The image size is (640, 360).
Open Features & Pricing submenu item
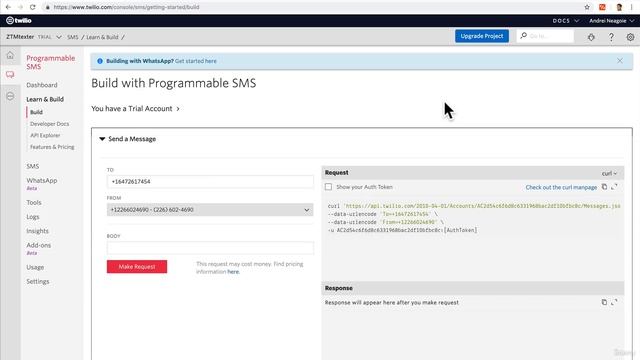tap(52, 147)
